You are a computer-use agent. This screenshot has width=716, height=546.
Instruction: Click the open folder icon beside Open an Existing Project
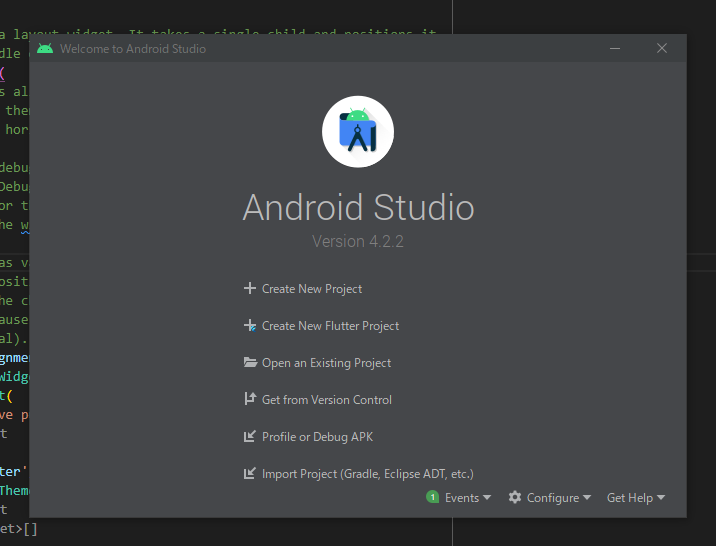pyautogui.click(x=250, y=362)
